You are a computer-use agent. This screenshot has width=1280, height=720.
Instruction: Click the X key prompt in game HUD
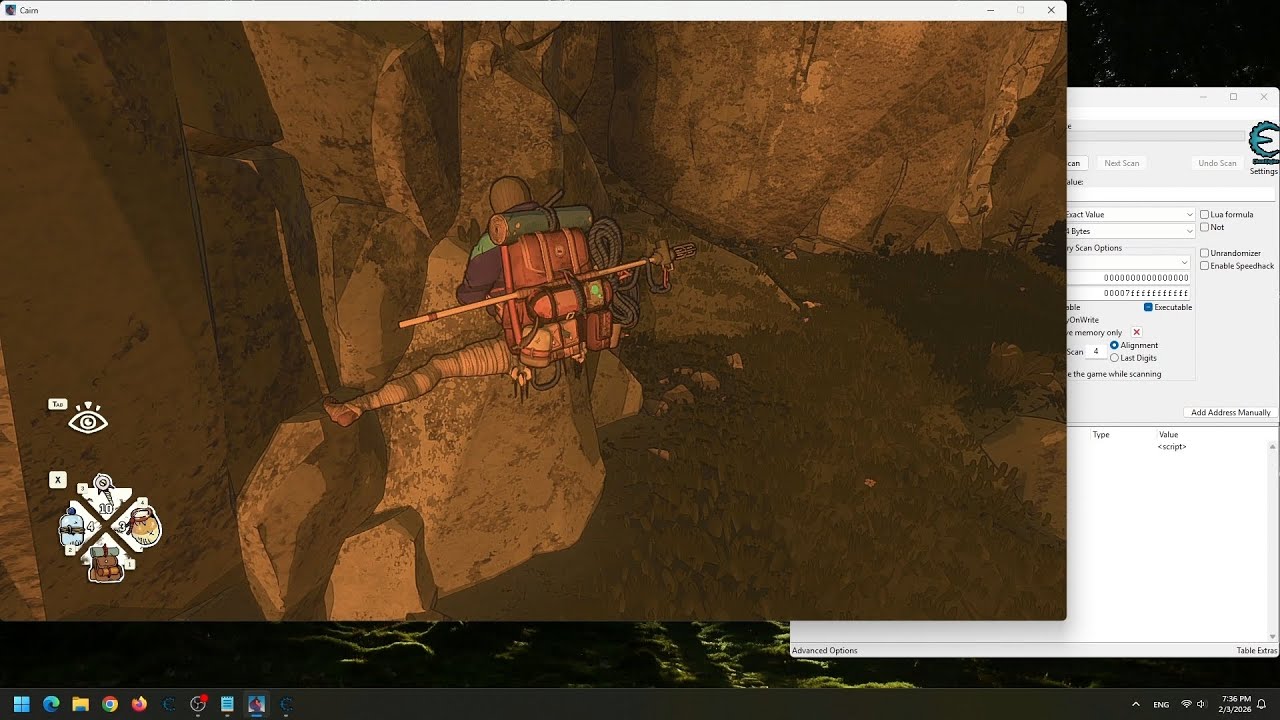[58, 481]
